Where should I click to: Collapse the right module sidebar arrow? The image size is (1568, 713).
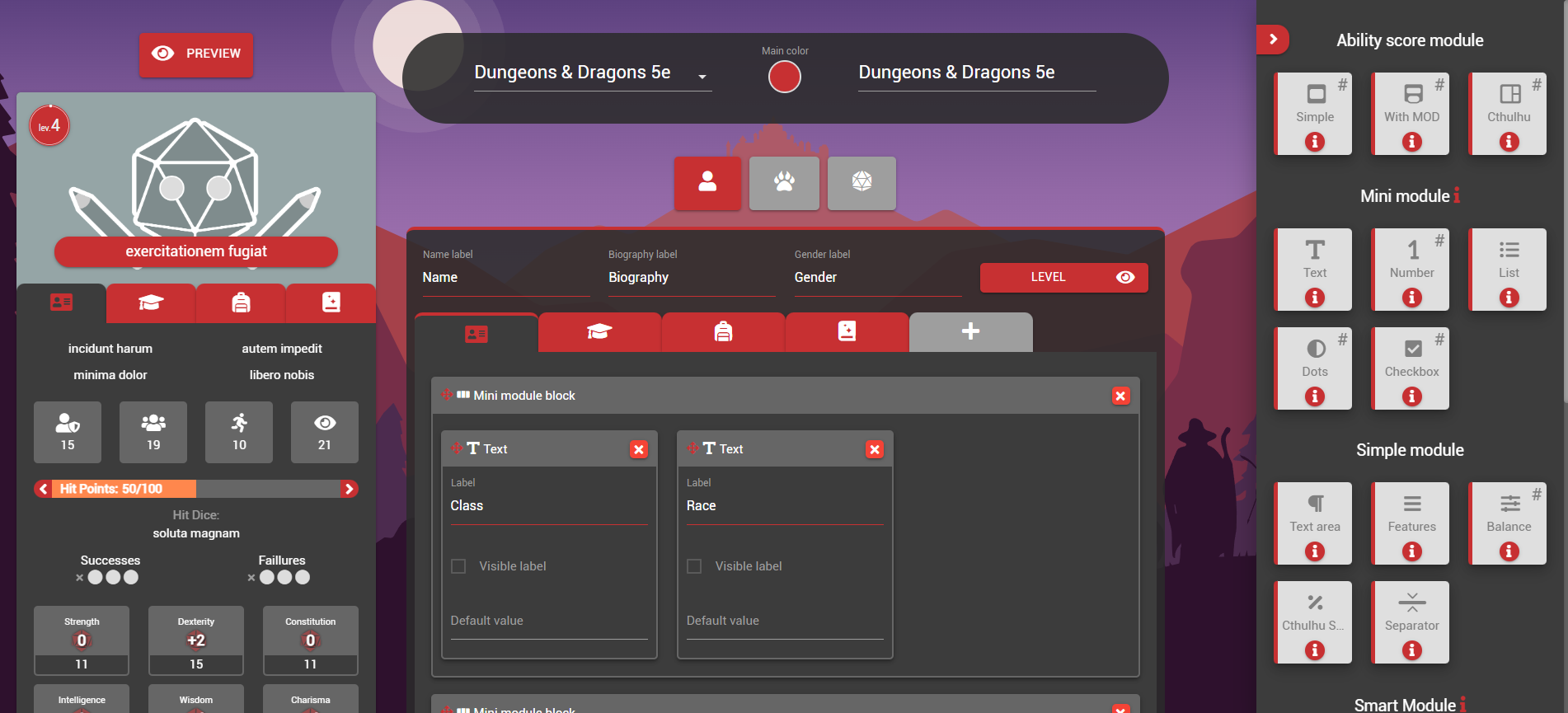tap(1273, 39)
